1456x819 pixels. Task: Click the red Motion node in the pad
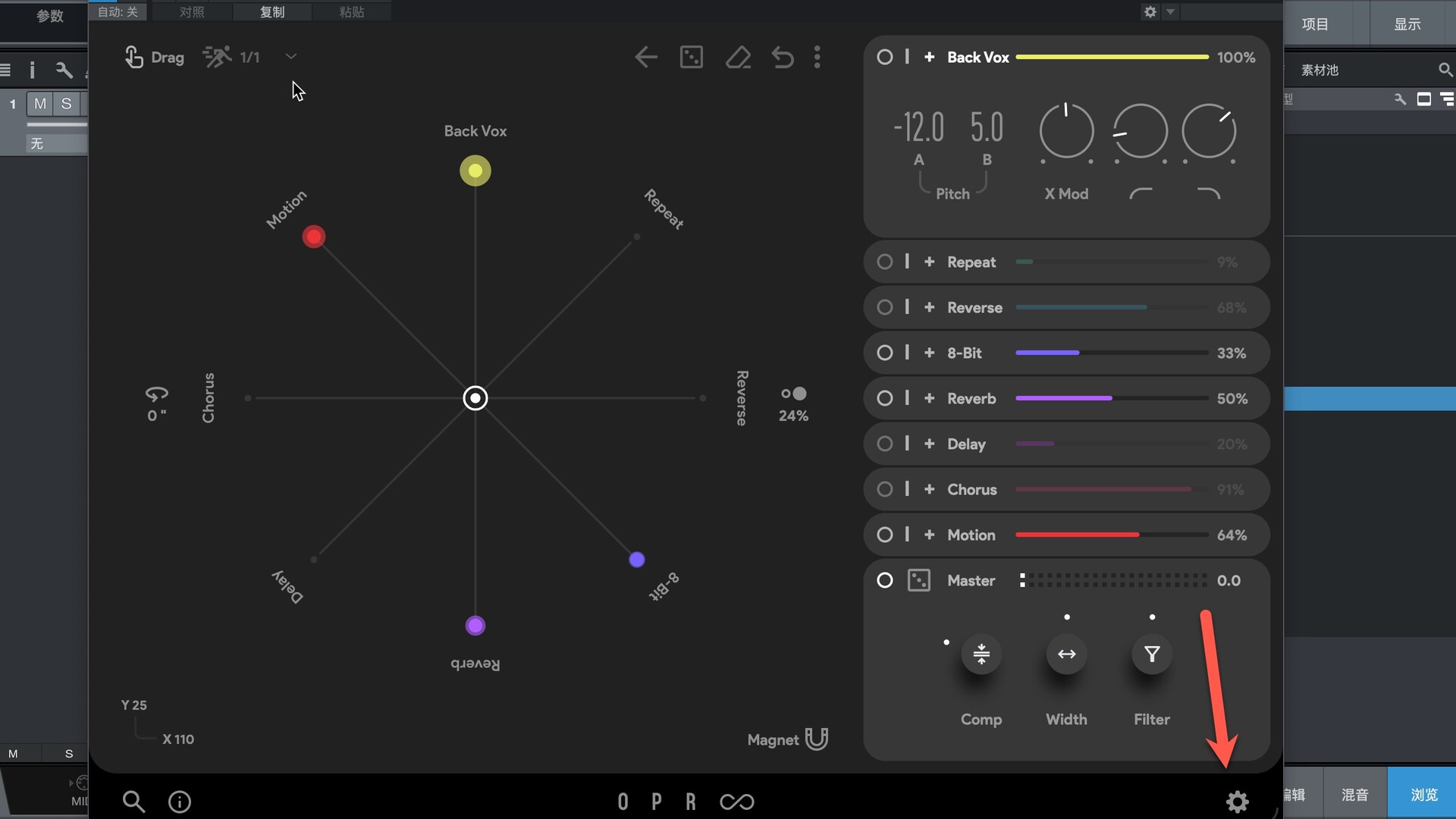point(314,237)
